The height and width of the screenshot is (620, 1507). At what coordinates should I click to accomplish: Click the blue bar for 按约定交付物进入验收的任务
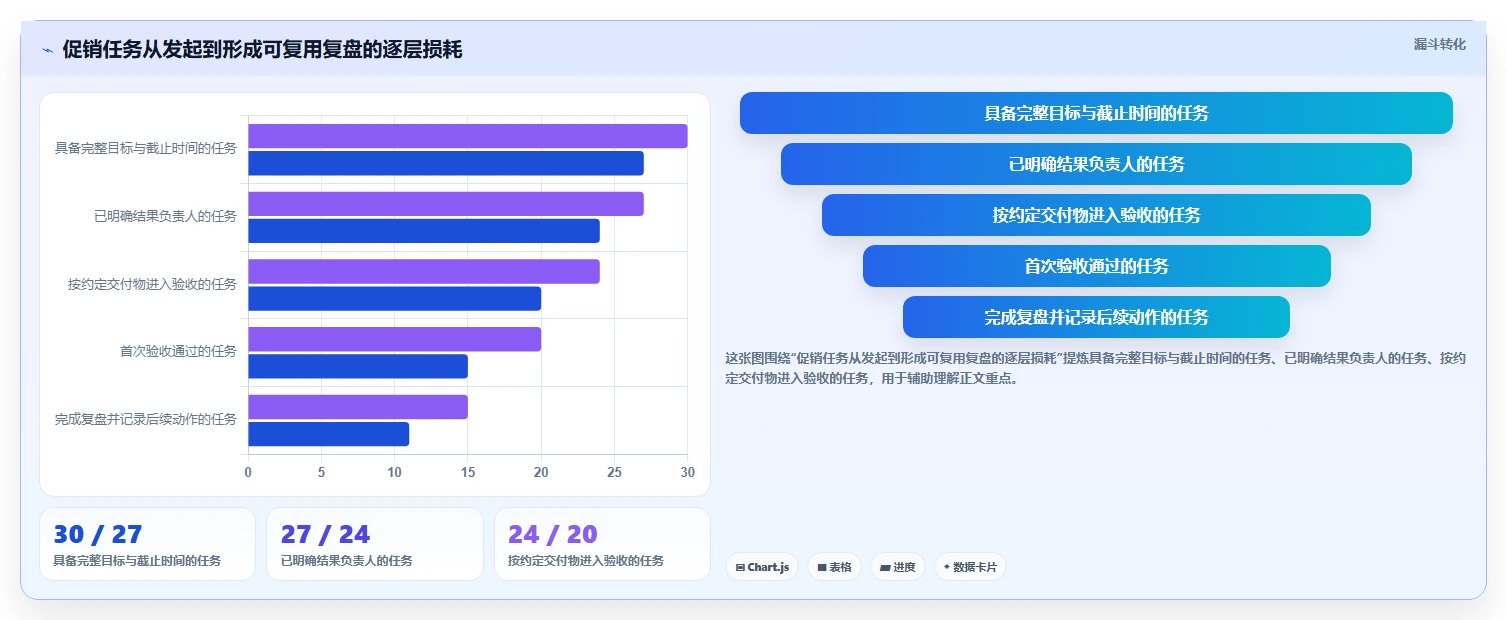tap(395, 299)
